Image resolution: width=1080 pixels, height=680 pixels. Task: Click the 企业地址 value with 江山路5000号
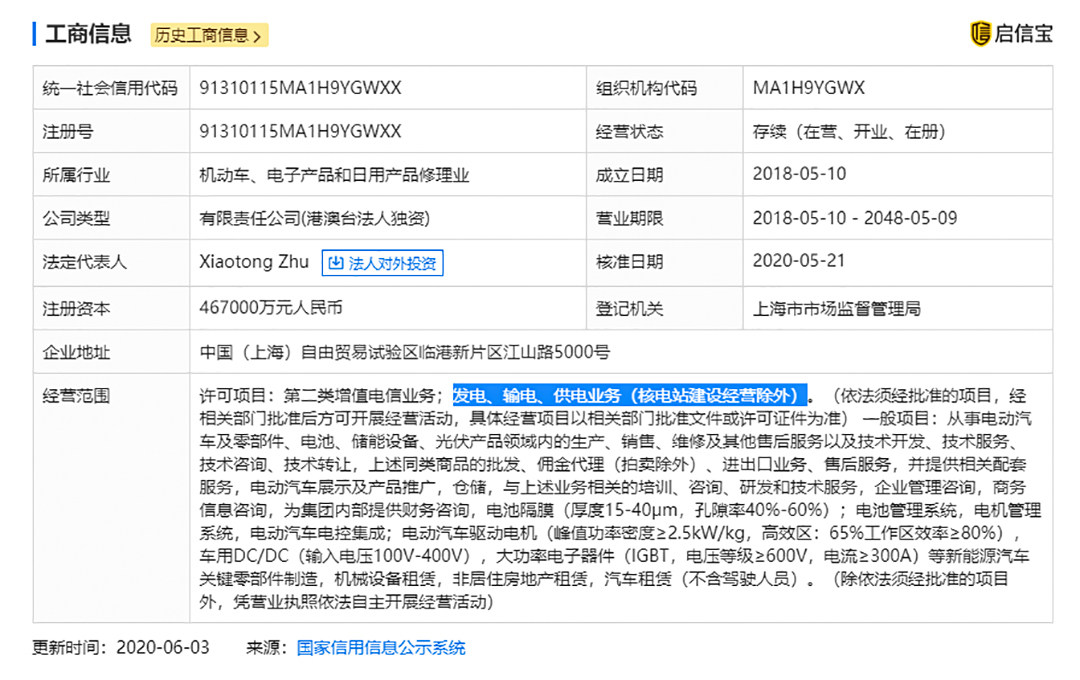pyautogui.click(x=404, y=352)
